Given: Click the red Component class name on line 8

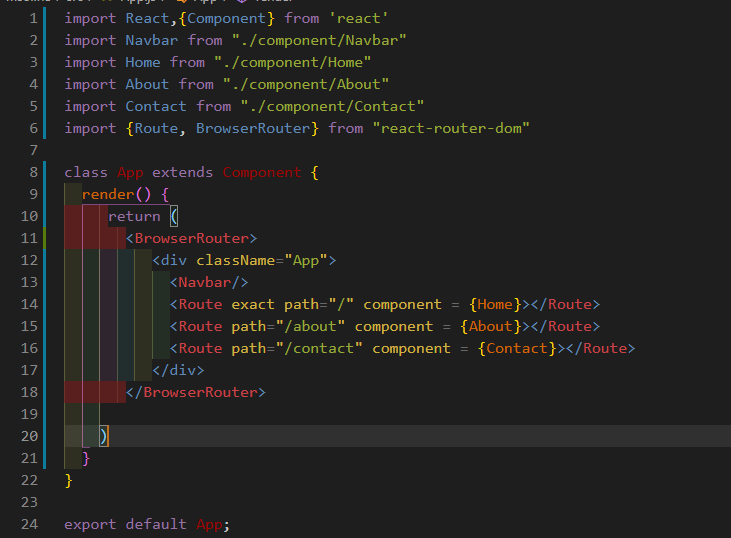Looking at the screenshot, I should pos(262,172).
